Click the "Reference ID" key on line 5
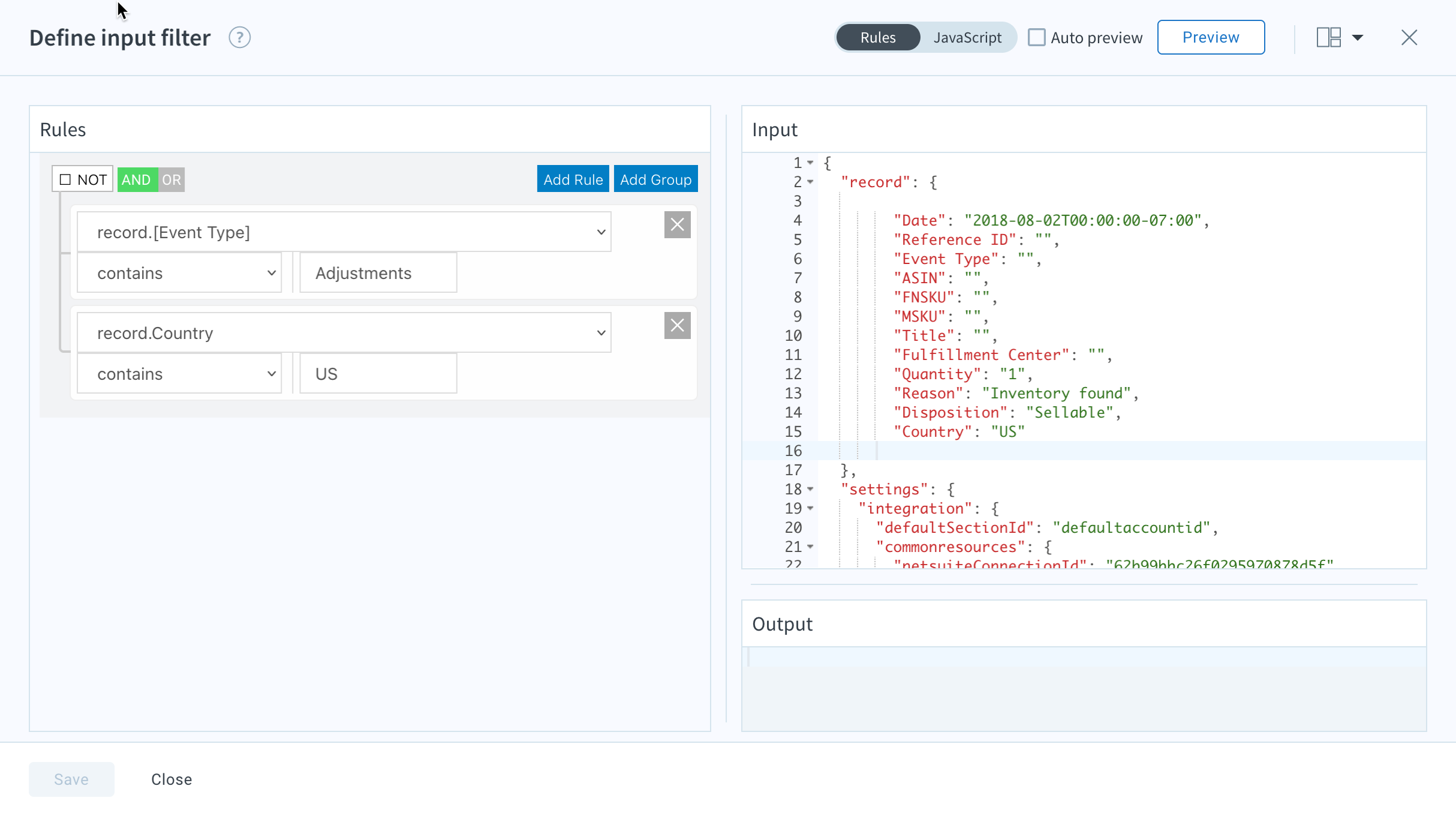The width and height of the screenshot is (1456, 816). (955, 239)
